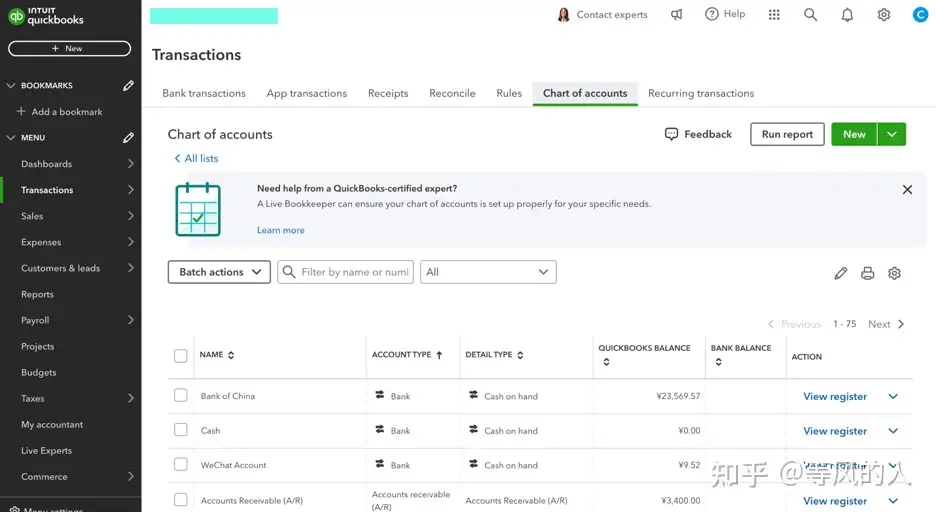Expand Sales submenu chevron
The width and height of the screenshot is (936, 512).
pos(131,216)
